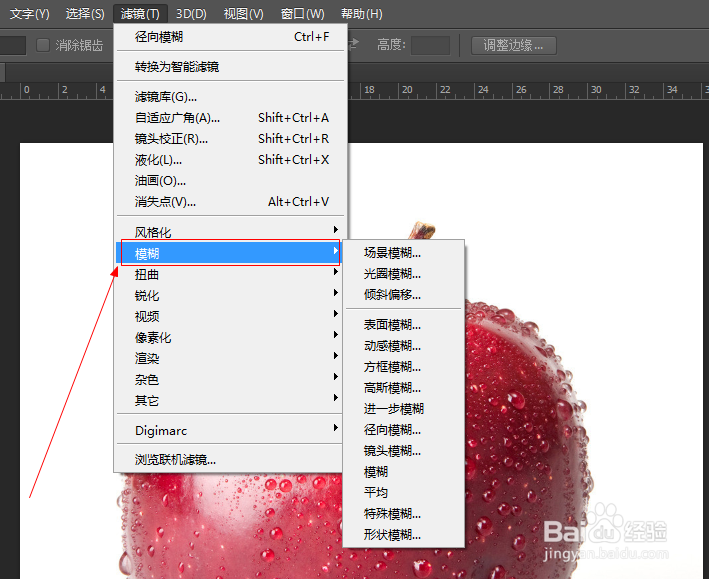Select 进一步模糊 filter
This screenshot has width=709, height=579.
click(403, 408)
